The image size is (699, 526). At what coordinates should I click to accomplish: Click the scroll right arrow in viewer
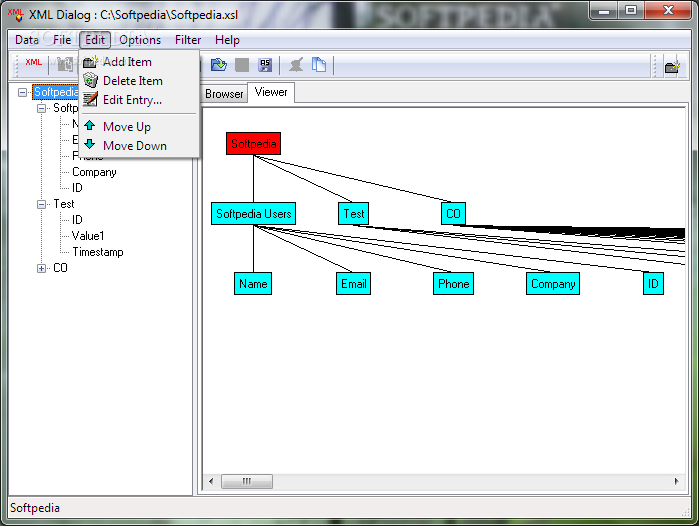click(x=677, y=481)
